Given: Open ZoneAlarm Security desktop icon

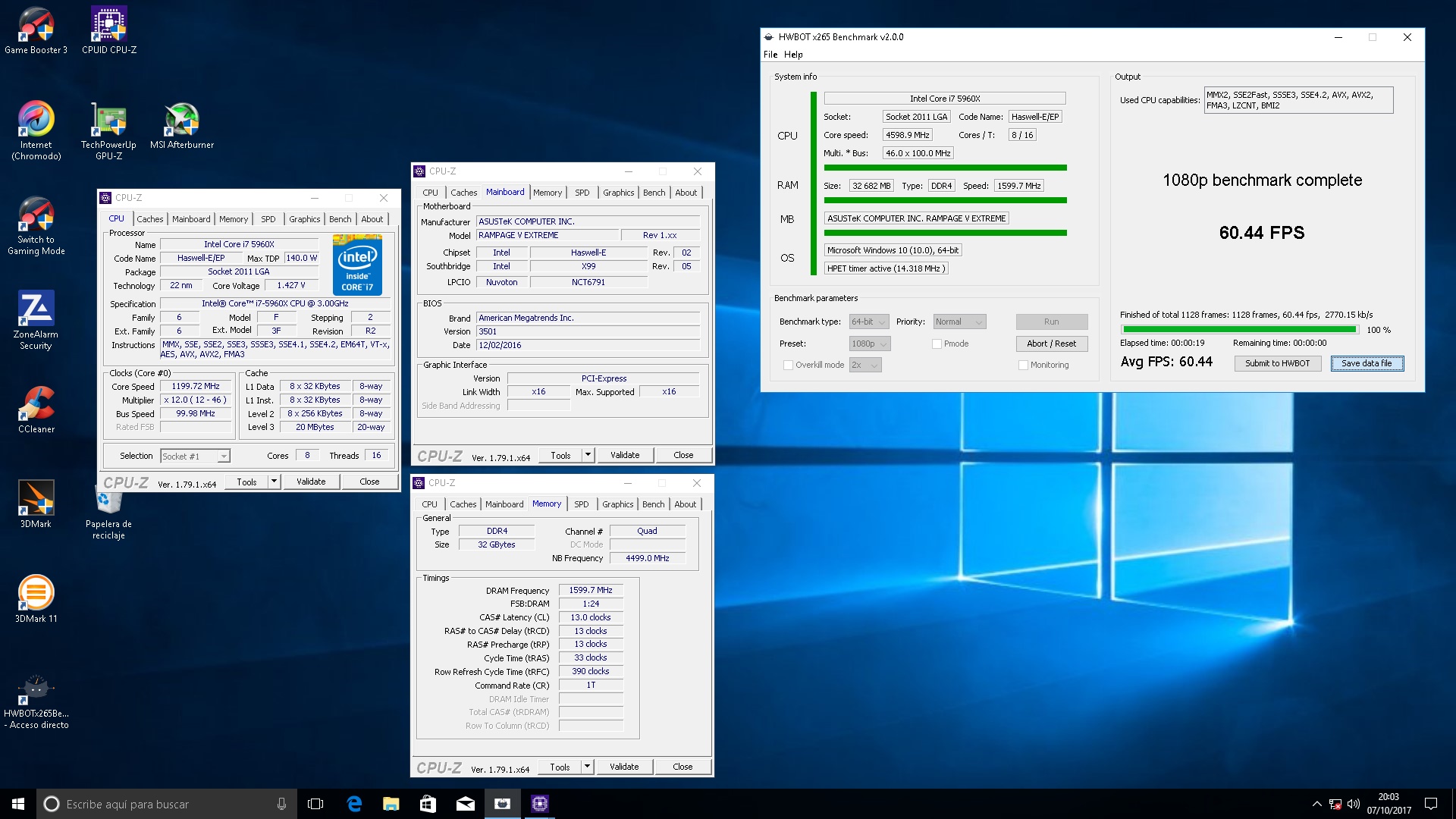Looking at the screenshot, I should (36, 320).
